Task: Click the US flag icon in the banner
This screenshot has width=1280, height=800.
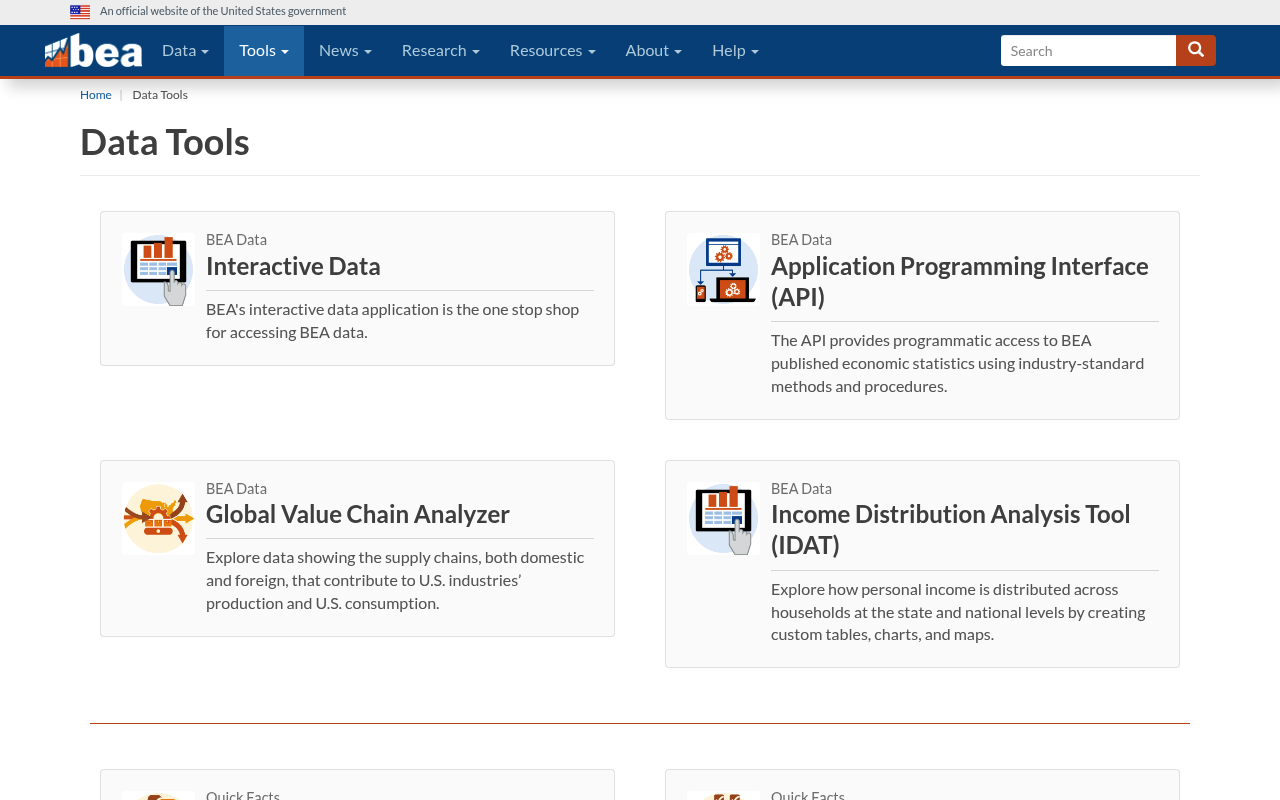Action: (80, 12)
